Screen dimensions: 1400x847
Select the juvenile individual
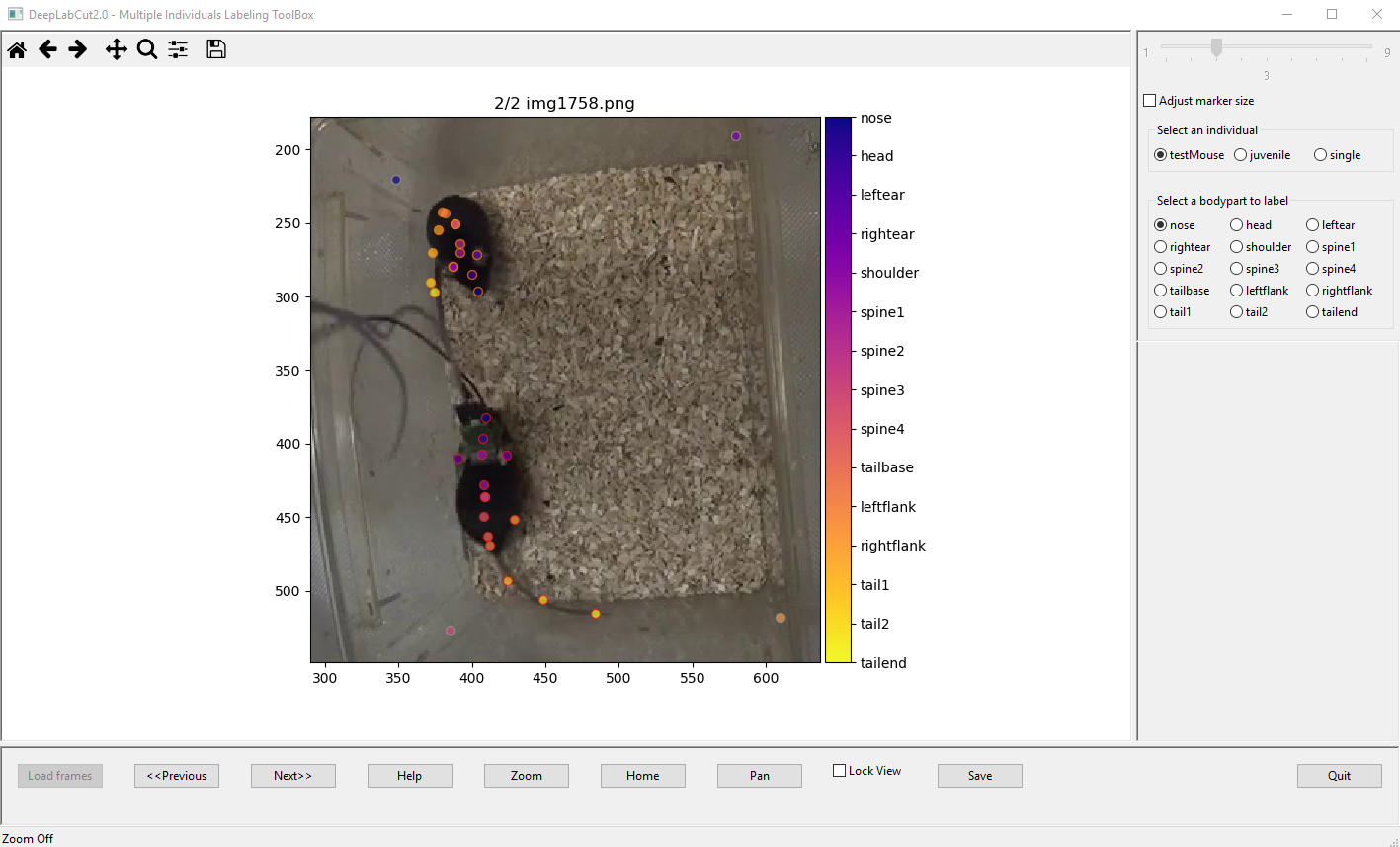point(1240,155)
